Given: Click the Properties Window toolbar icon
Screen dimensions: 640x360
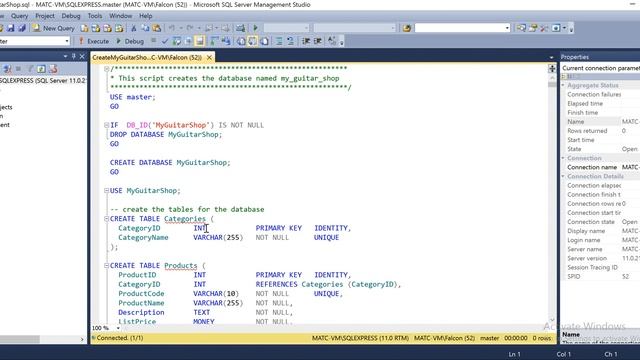Looking at the screenshot, I should pyautogui.click(x=556, y=28).
